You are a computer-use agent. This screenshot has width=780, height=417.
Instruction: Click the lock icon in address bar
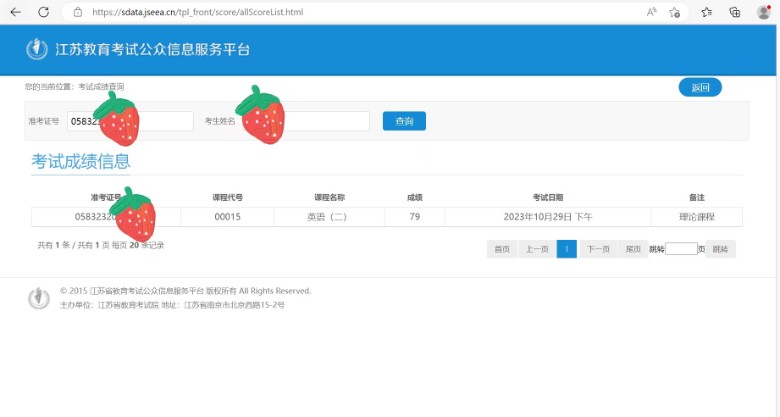tap(77, 12)
